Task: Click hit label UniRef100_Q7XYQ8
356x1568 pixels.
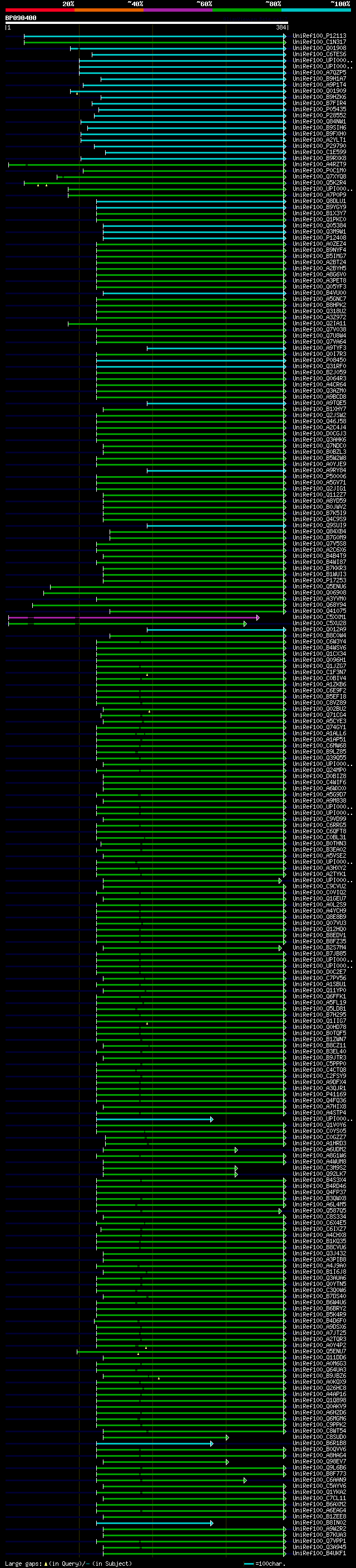Action: pyautogui.click(x=319, y=176)
